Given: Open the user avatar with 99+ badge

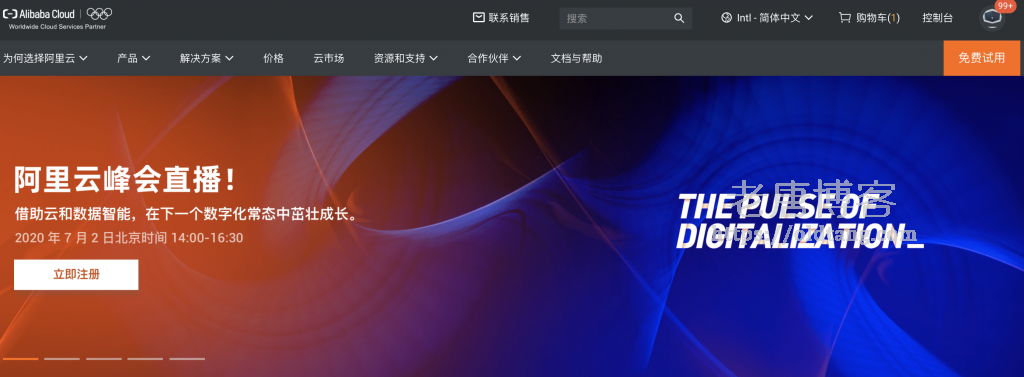Looking at the screenshot, I should click(x=992, y=18).
